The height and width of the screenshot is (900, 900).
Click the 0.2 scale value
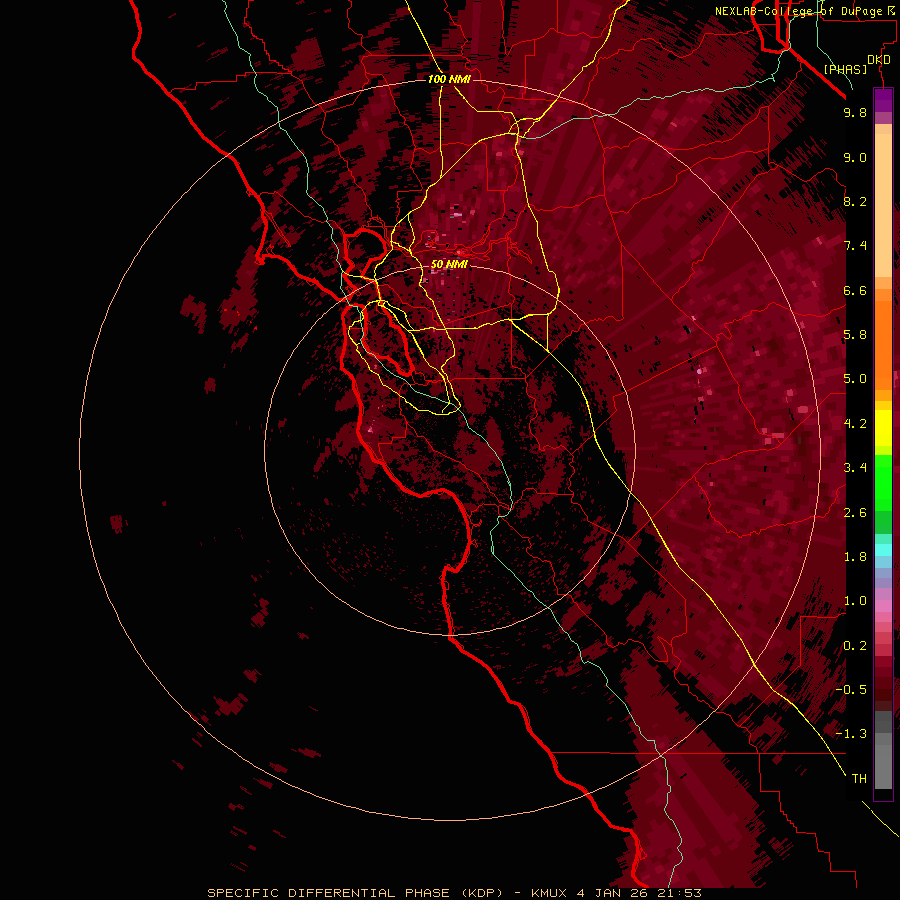click(855, 646)
